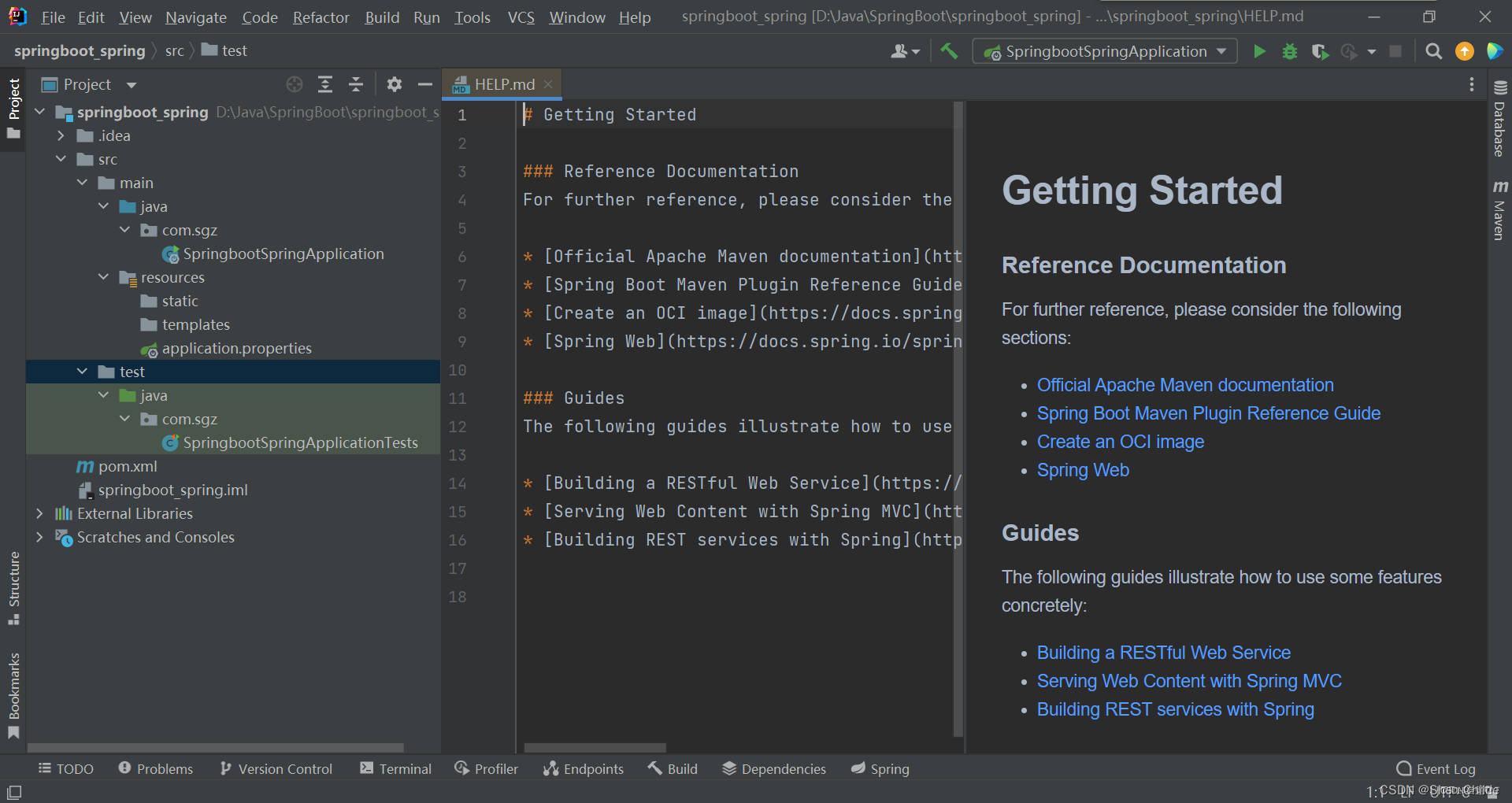Collapse the resources folder

coord(103,277)
